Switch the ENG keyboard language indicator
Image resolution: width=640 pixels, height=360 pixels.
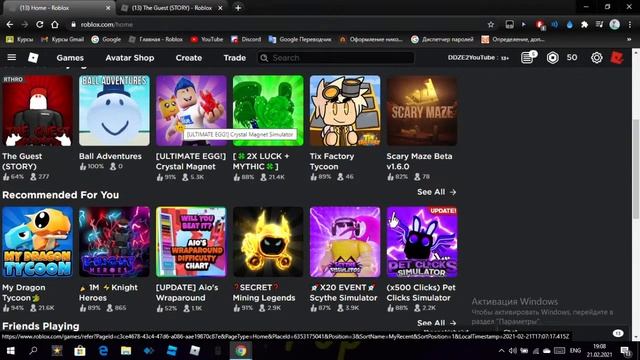pos(575,351)
